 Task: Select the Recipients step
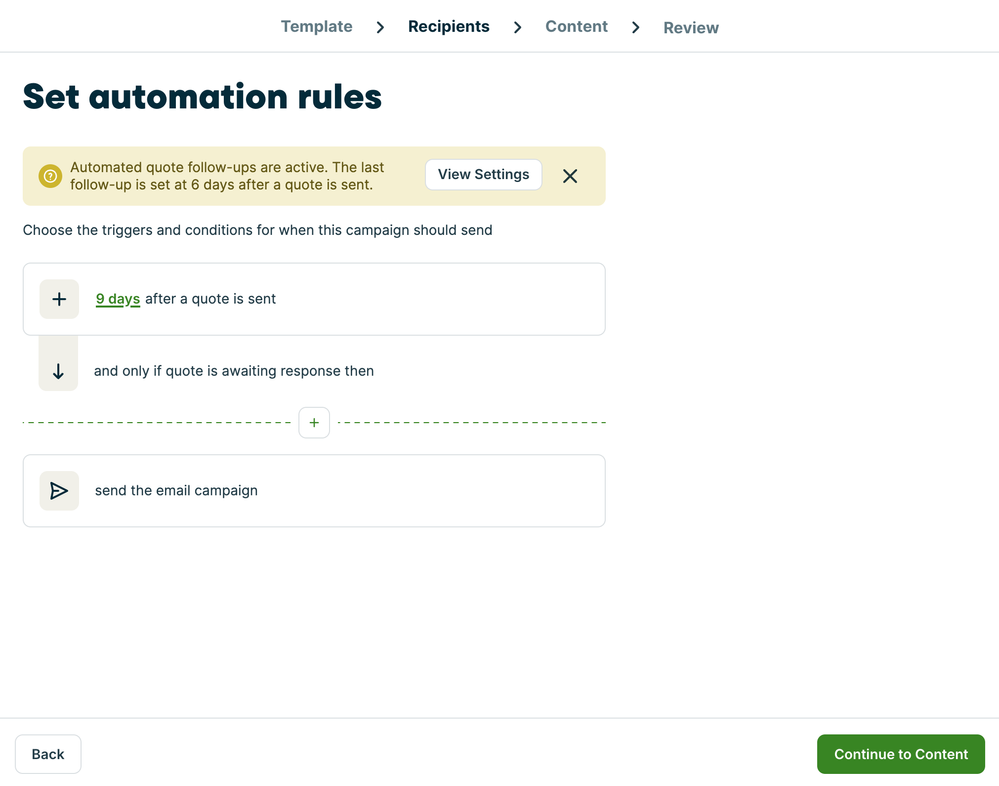[448, 27]
